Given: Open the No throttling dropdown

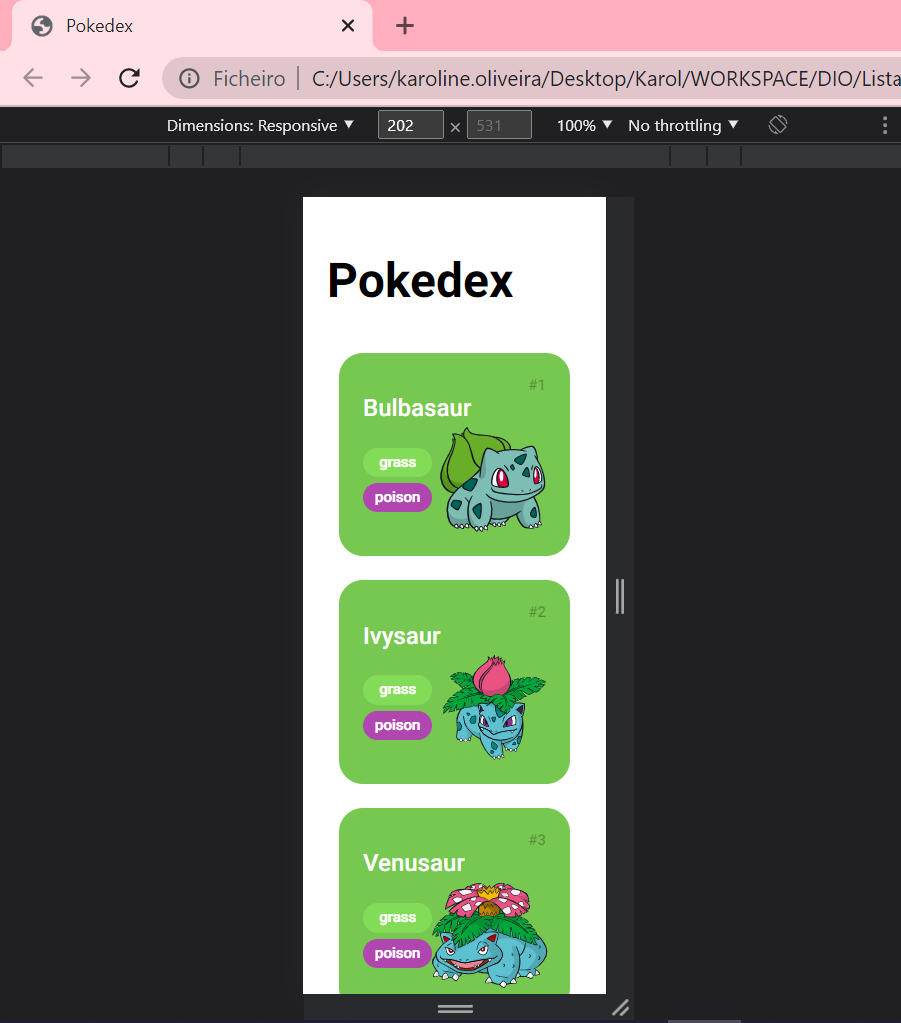Looking at the screenshot, I should pos(682,125).
